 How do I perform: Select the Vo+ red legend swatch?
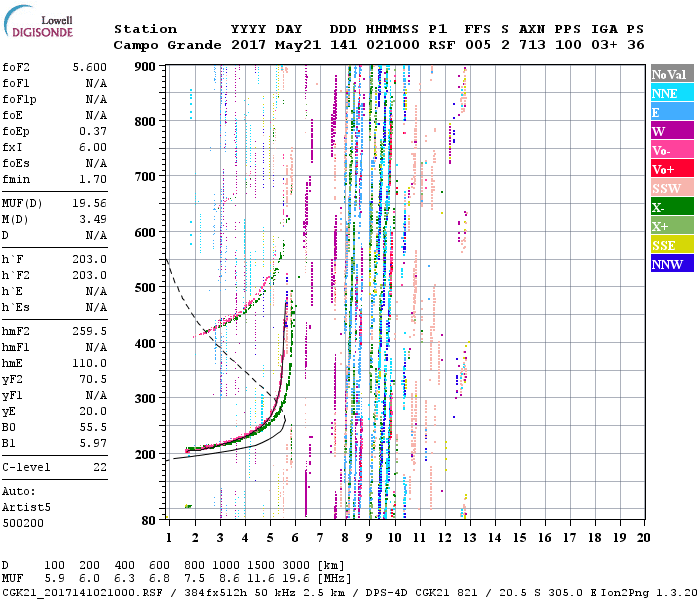click(672, 169)
